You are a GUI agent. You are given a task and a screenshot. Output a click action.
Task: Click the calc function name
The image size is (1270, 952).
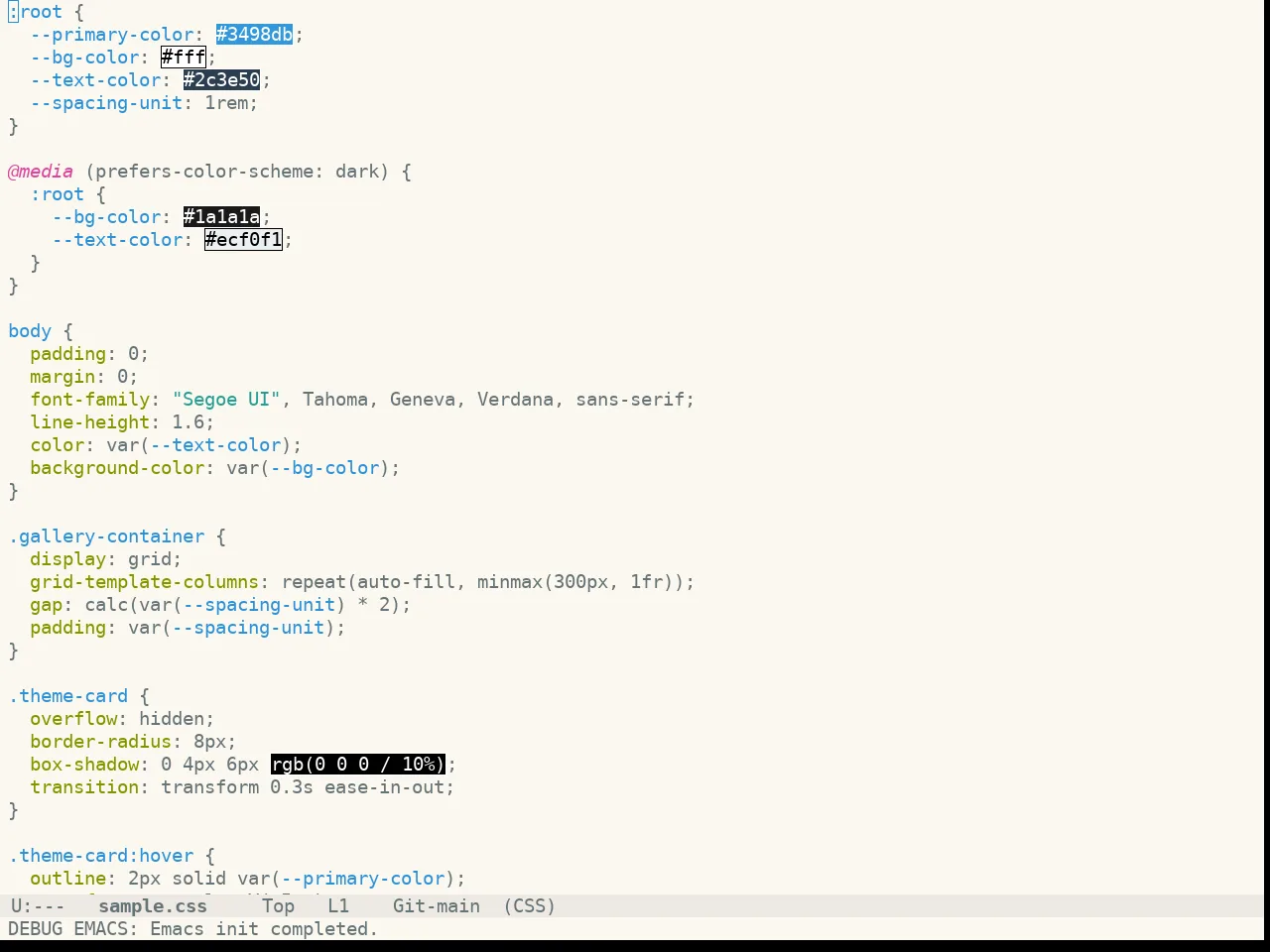[x=106, y=605]
